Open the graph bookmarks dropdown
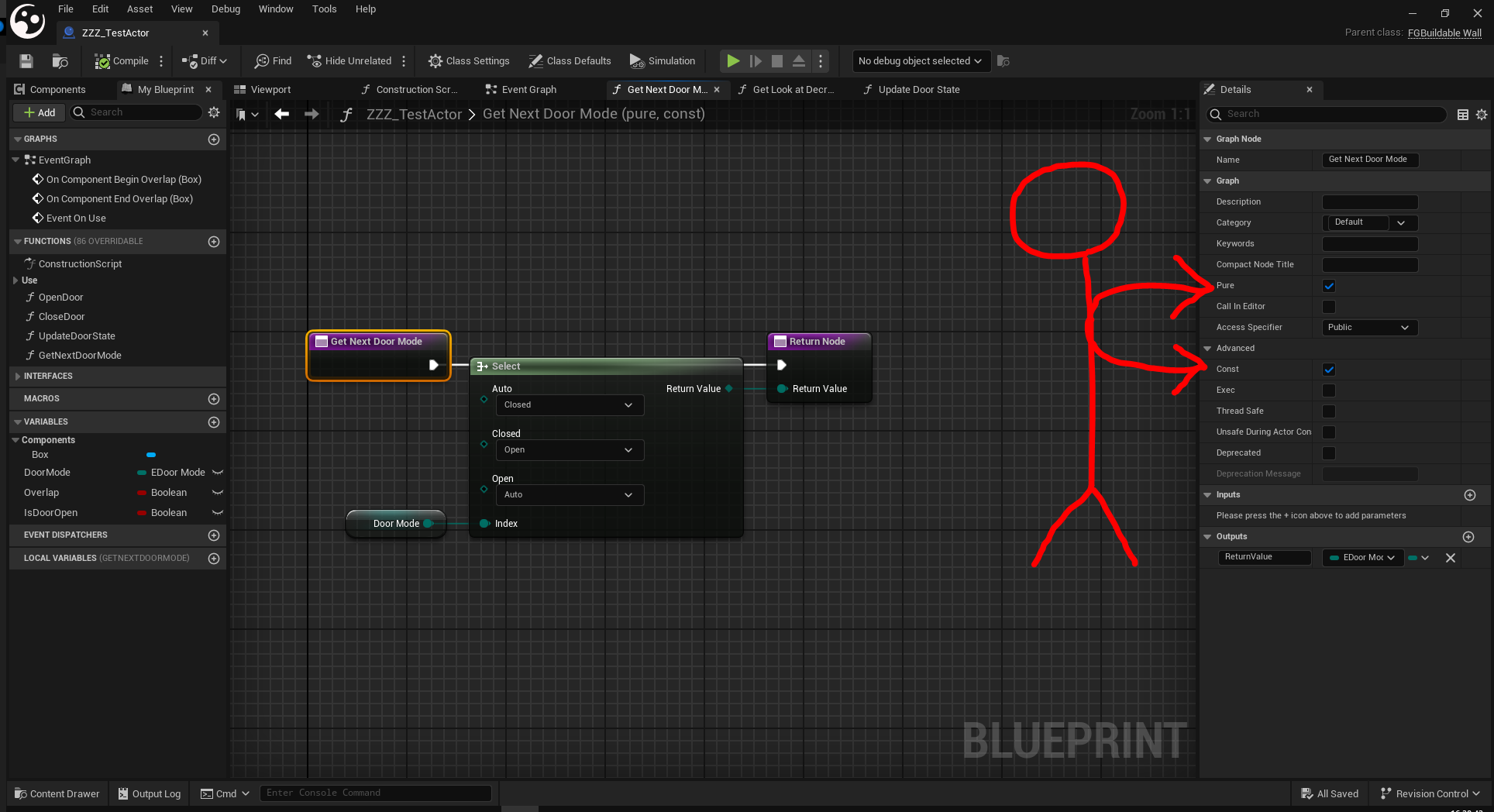 tap(247, 115)
